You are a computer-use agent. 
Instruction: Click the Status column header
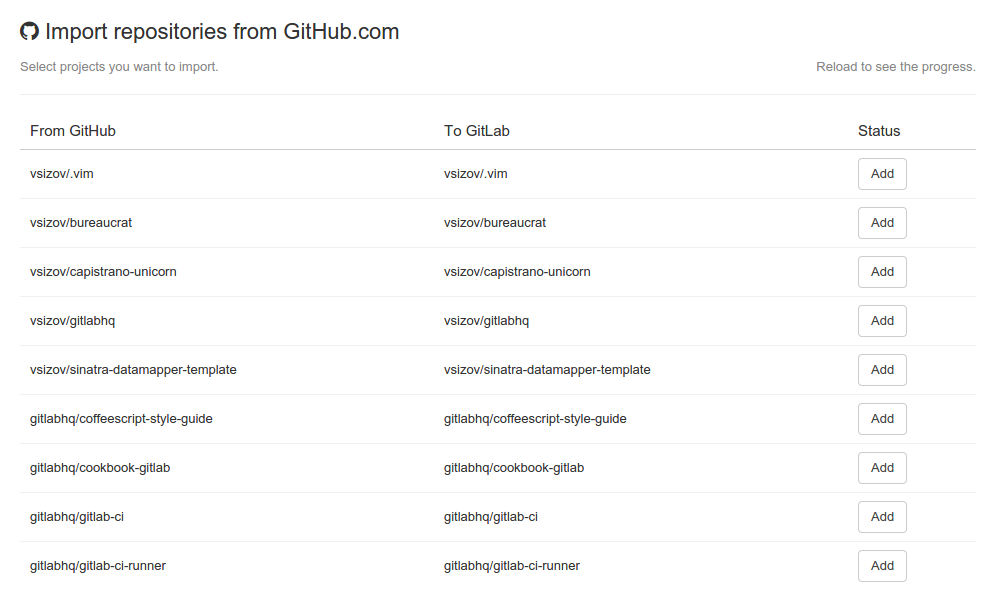click(x=879, y=131)
